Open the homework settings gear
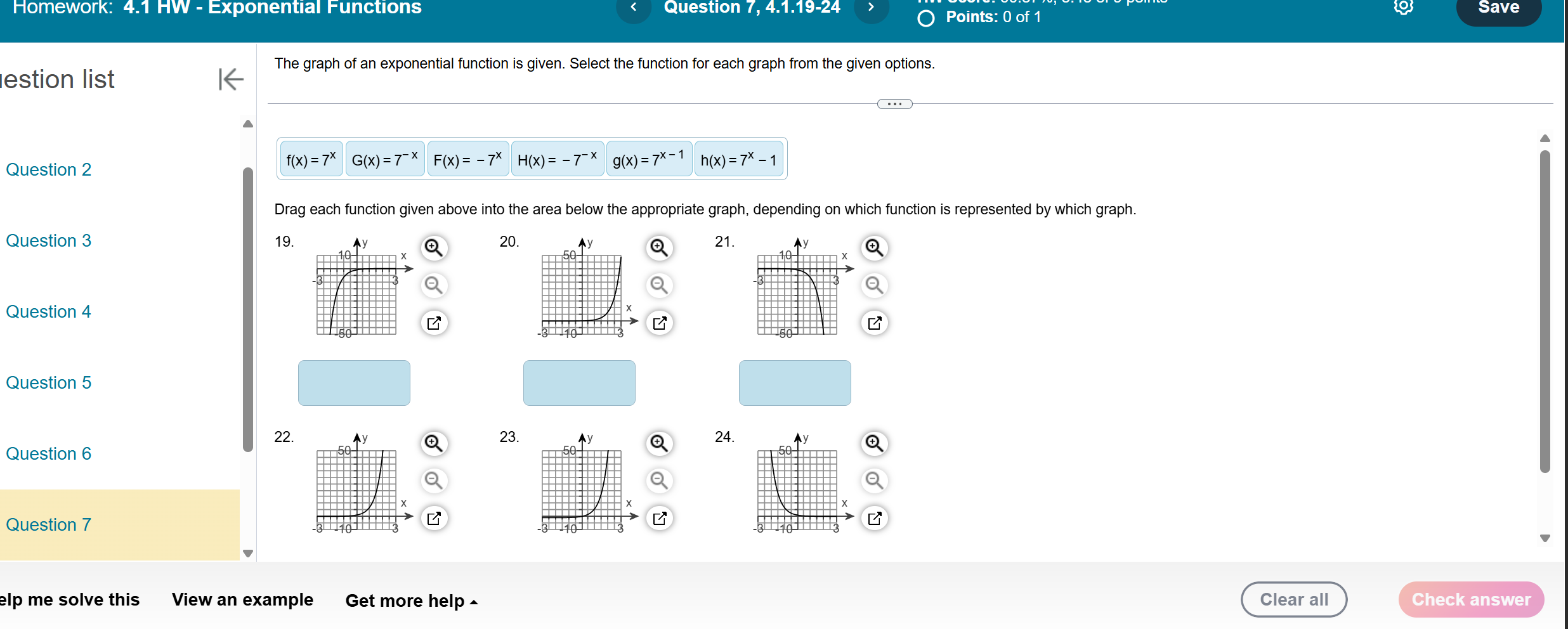The height and width of the screenshot is (629, 1568). pos(1404,9)
